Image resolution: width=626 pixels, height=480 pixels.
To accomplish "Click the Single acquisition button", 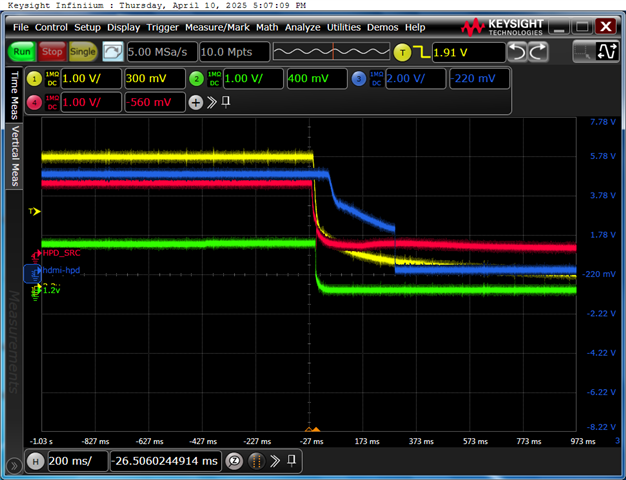I will click(x=83, y=52).
